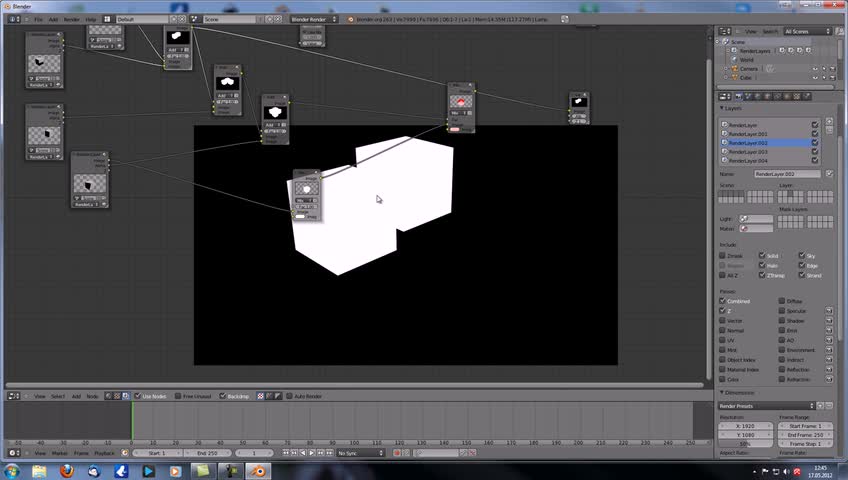The image size is (848, 480).
Task: Open the Scene selector field
Action: click(230, 19)
